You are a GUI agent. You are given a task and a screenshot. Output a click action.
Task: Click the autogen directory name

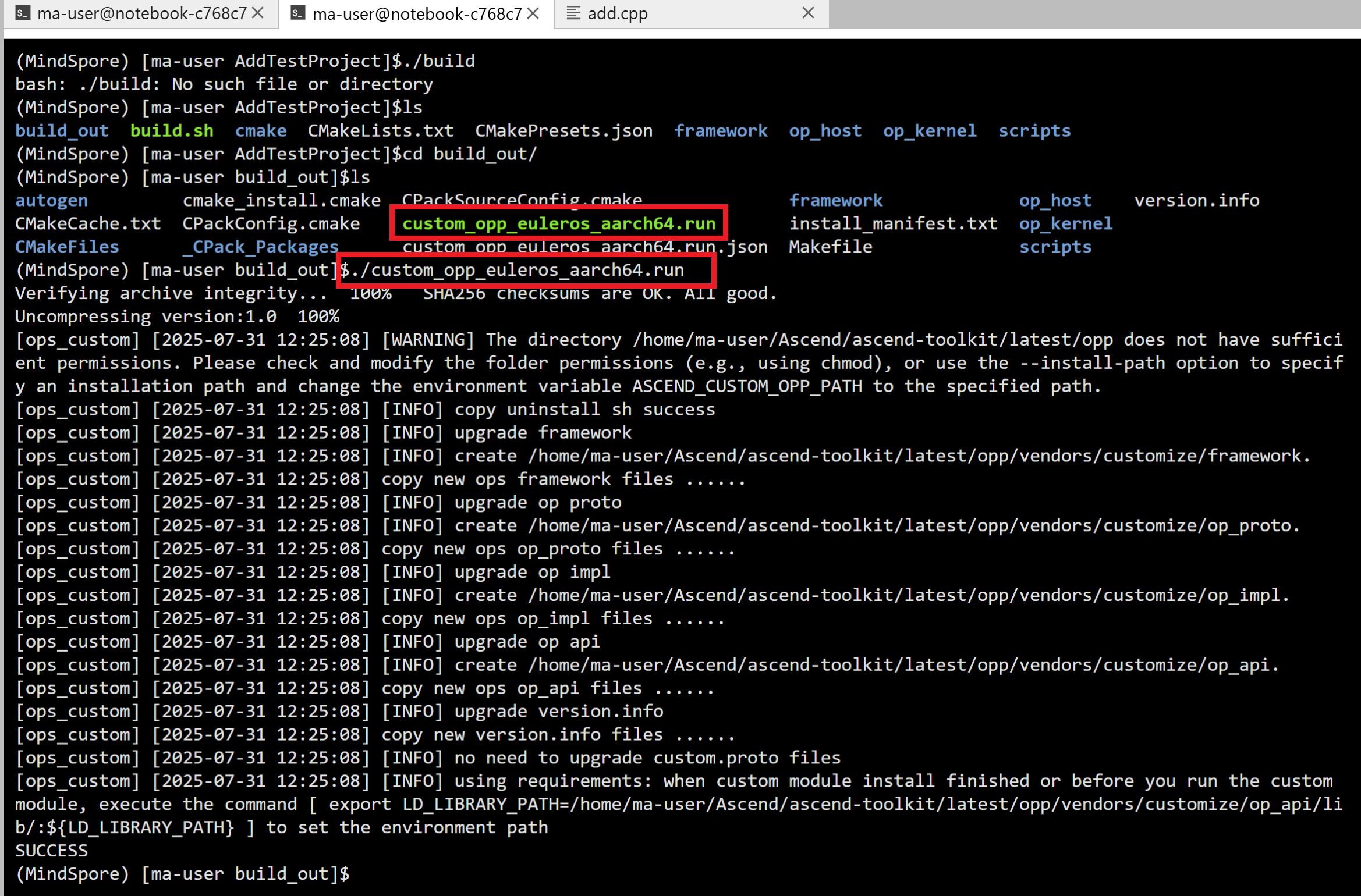[x=51, y=200]
